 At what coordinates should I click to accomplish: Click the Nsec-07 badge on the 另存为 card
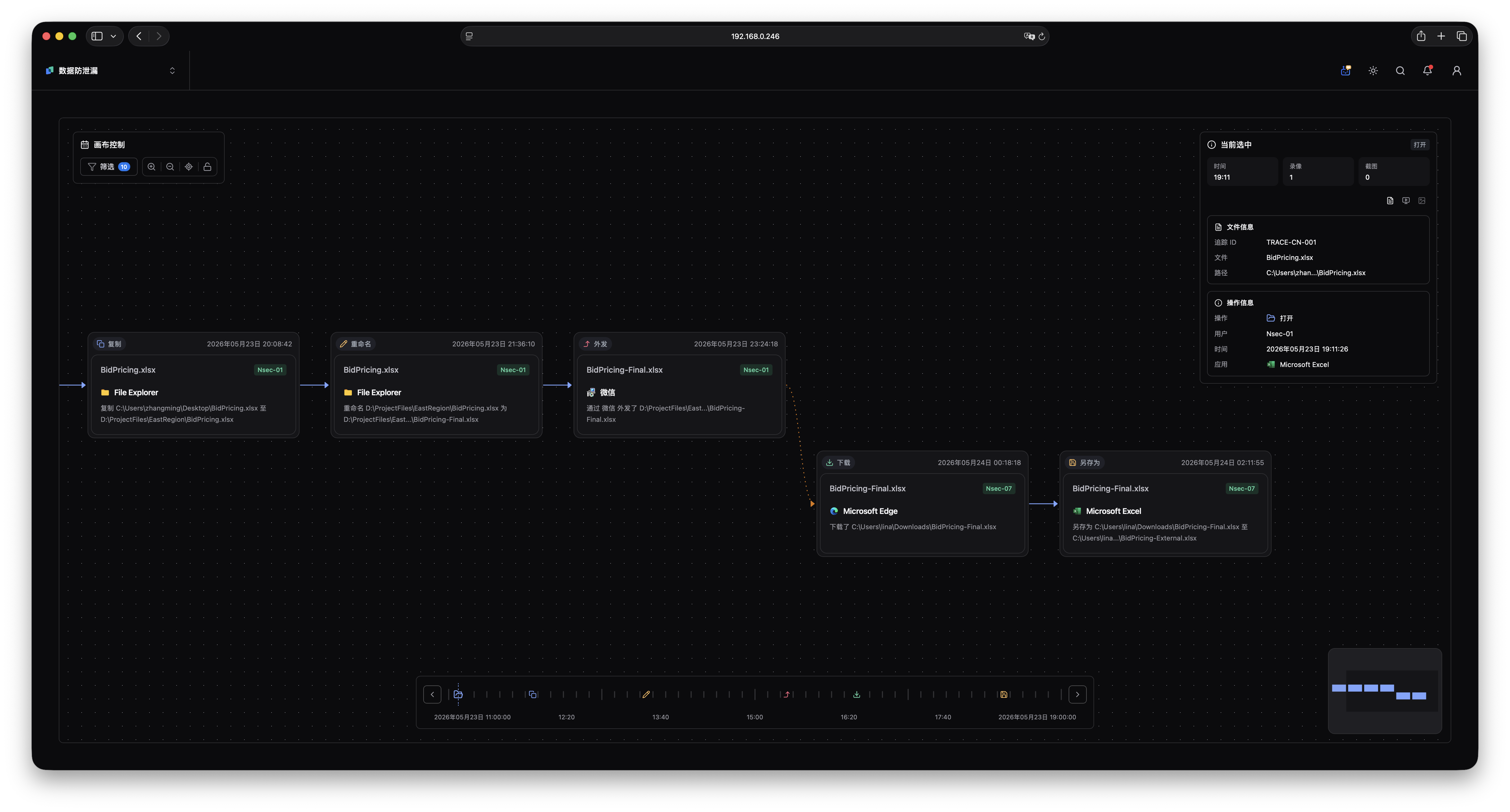tap(1242, 488)
